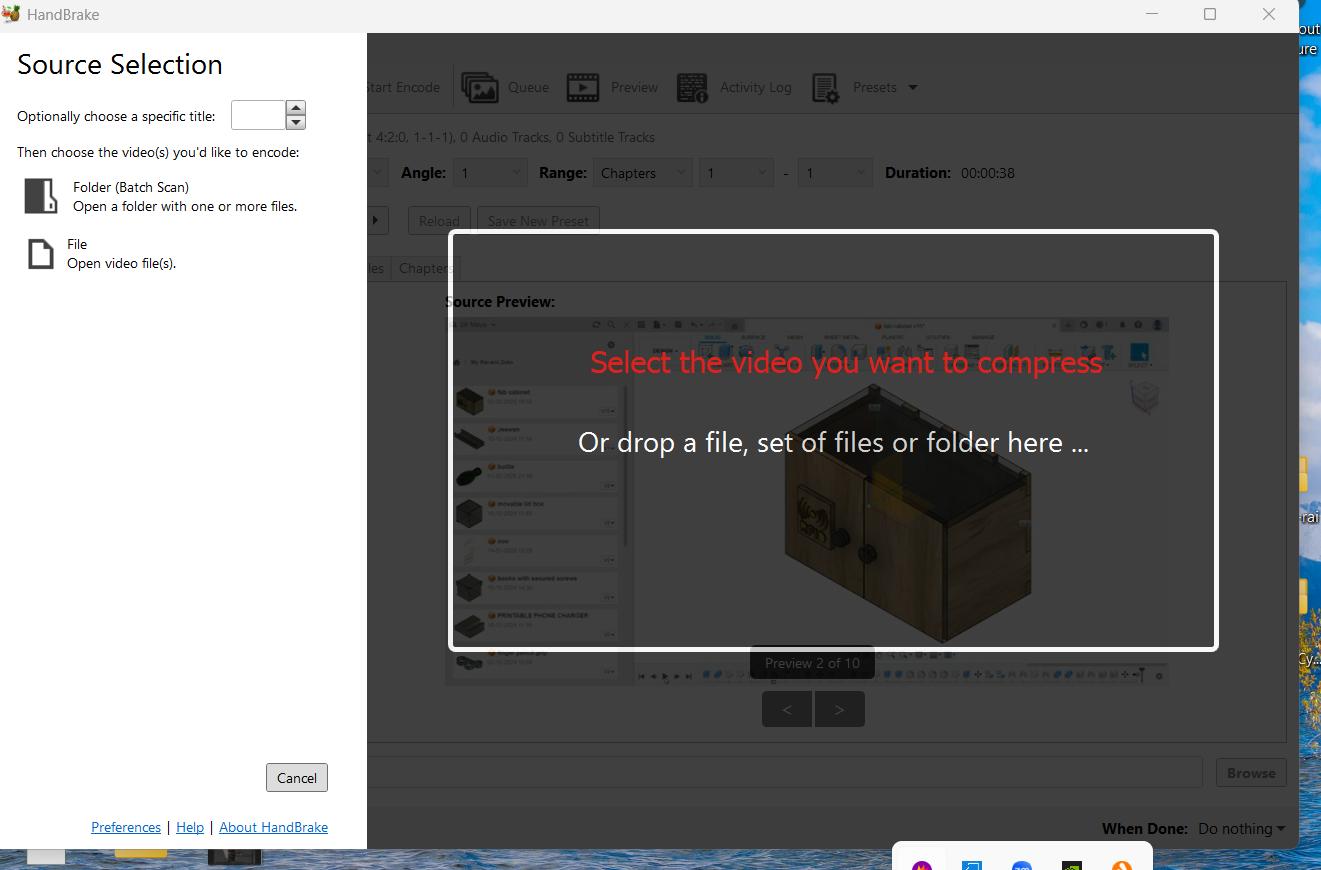Click the file drop area
Screen dimensions: 1321x870
(833, 441)
